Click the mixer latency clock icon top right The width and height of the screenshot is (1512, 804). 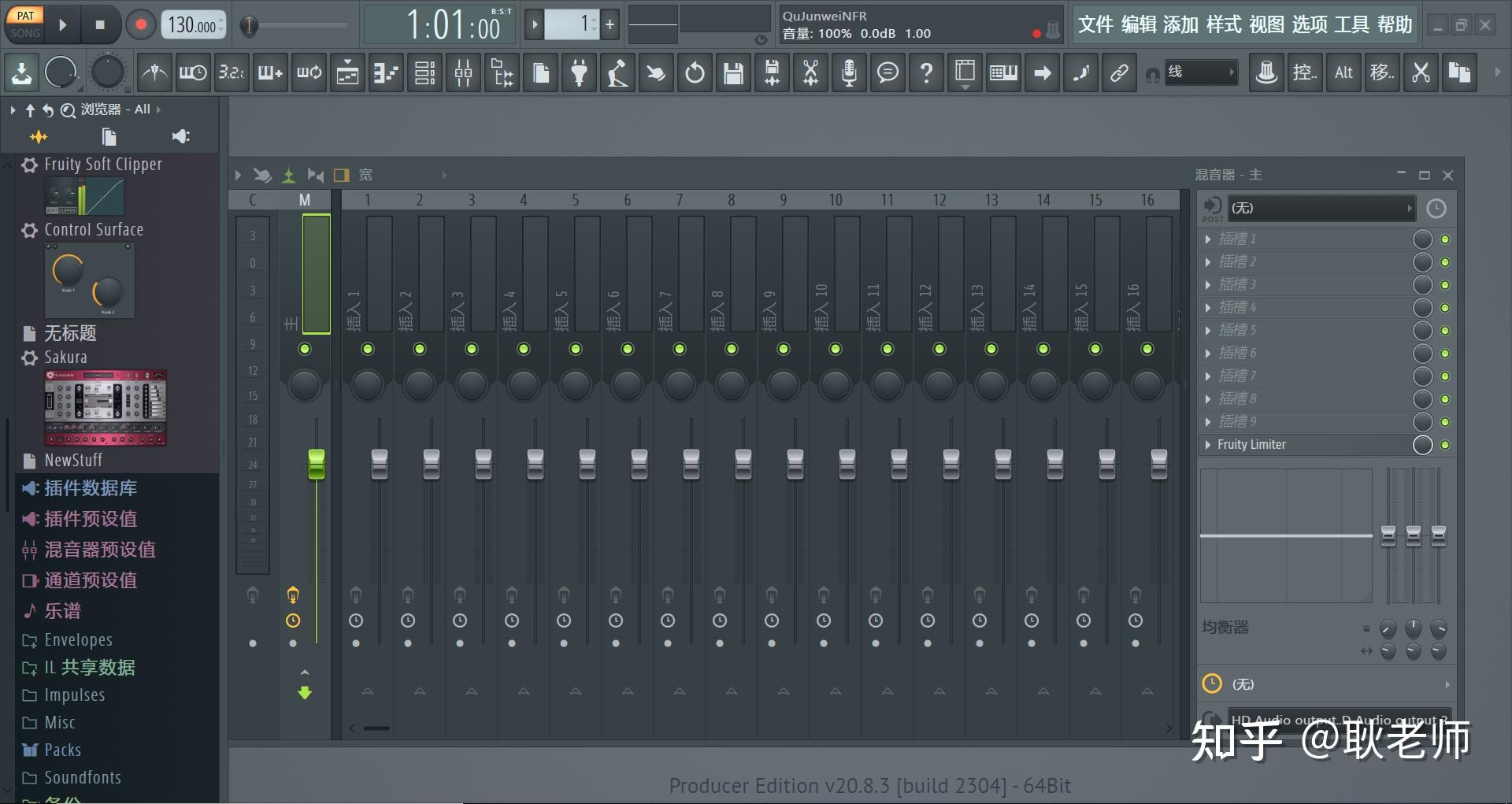click(x=1436, y=209)
